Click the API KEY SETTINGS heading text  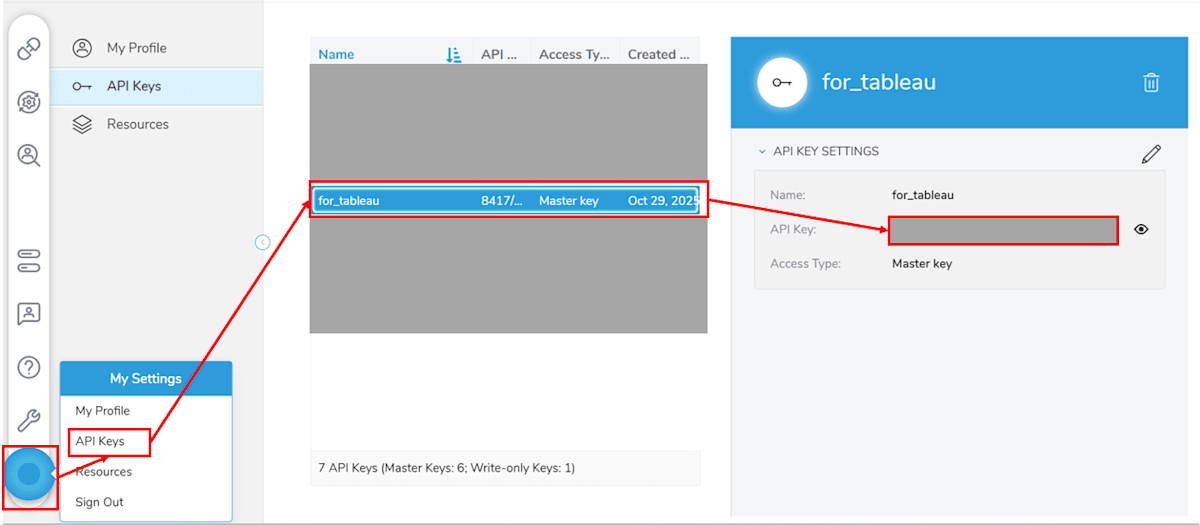pos(826,152)
